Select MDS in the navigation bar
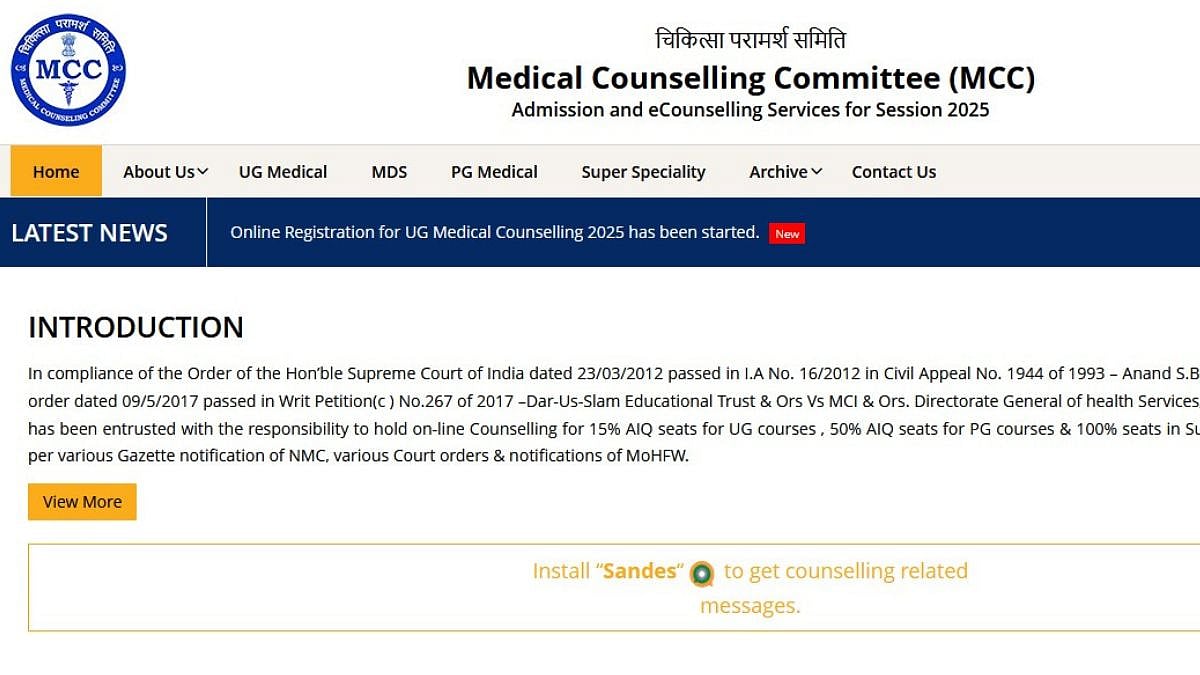 [389, 172]
